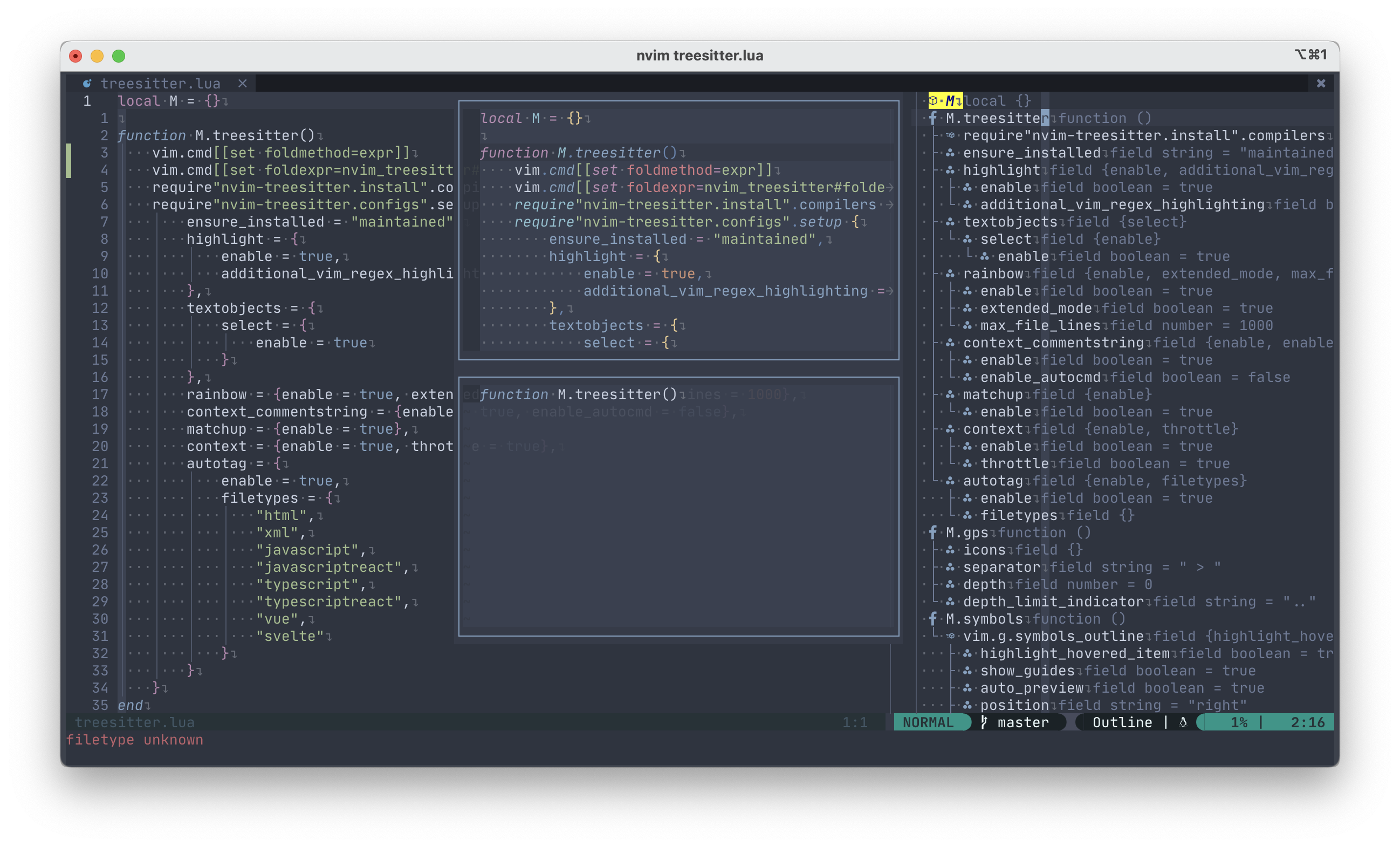This screenshot has height=847, width=1400.
Task: Click the Outline label in the statusline
Action: [x=1122, y=722]
